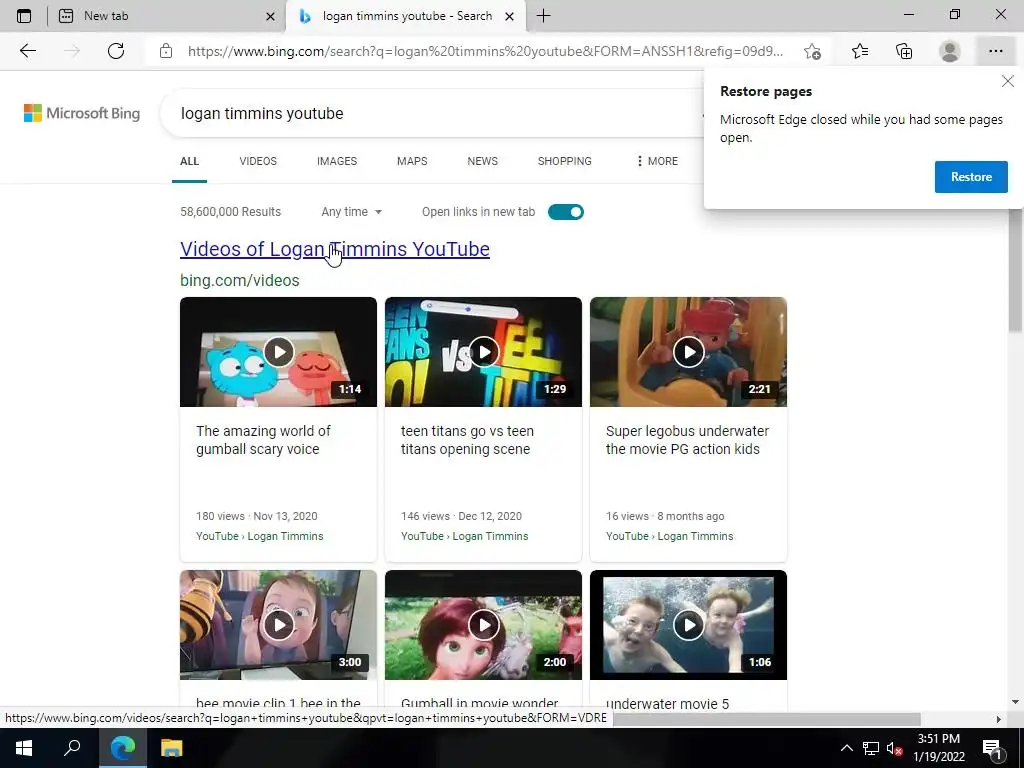The height and width of the screenshot is (768, 1024).
Task: Add this page to favorites star
Action: [812, 51]
